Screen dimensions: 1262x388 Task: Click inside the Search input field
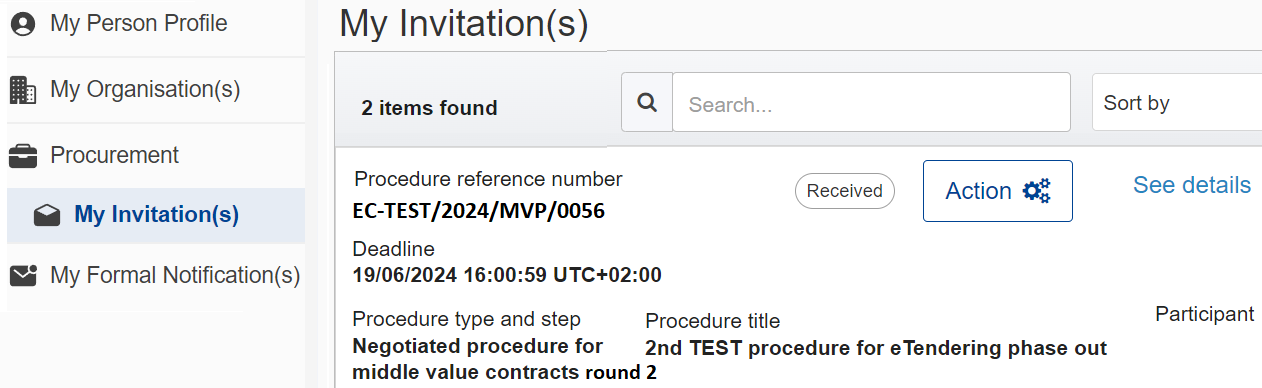click(871, 102)
